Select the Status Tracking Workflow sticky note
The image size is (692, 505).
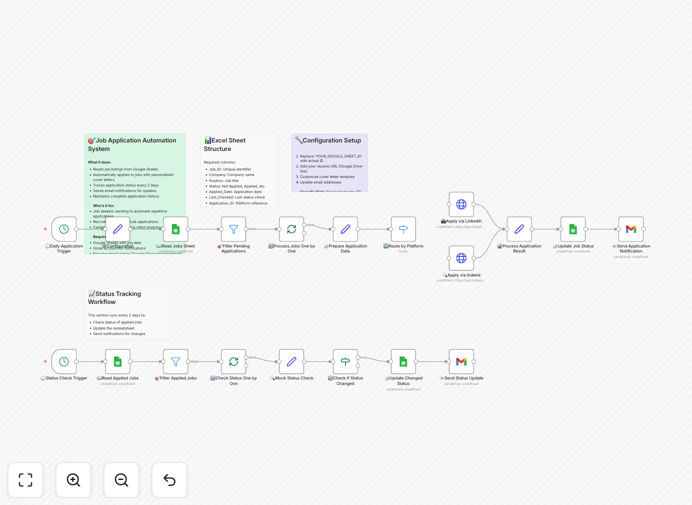[128, 313]
